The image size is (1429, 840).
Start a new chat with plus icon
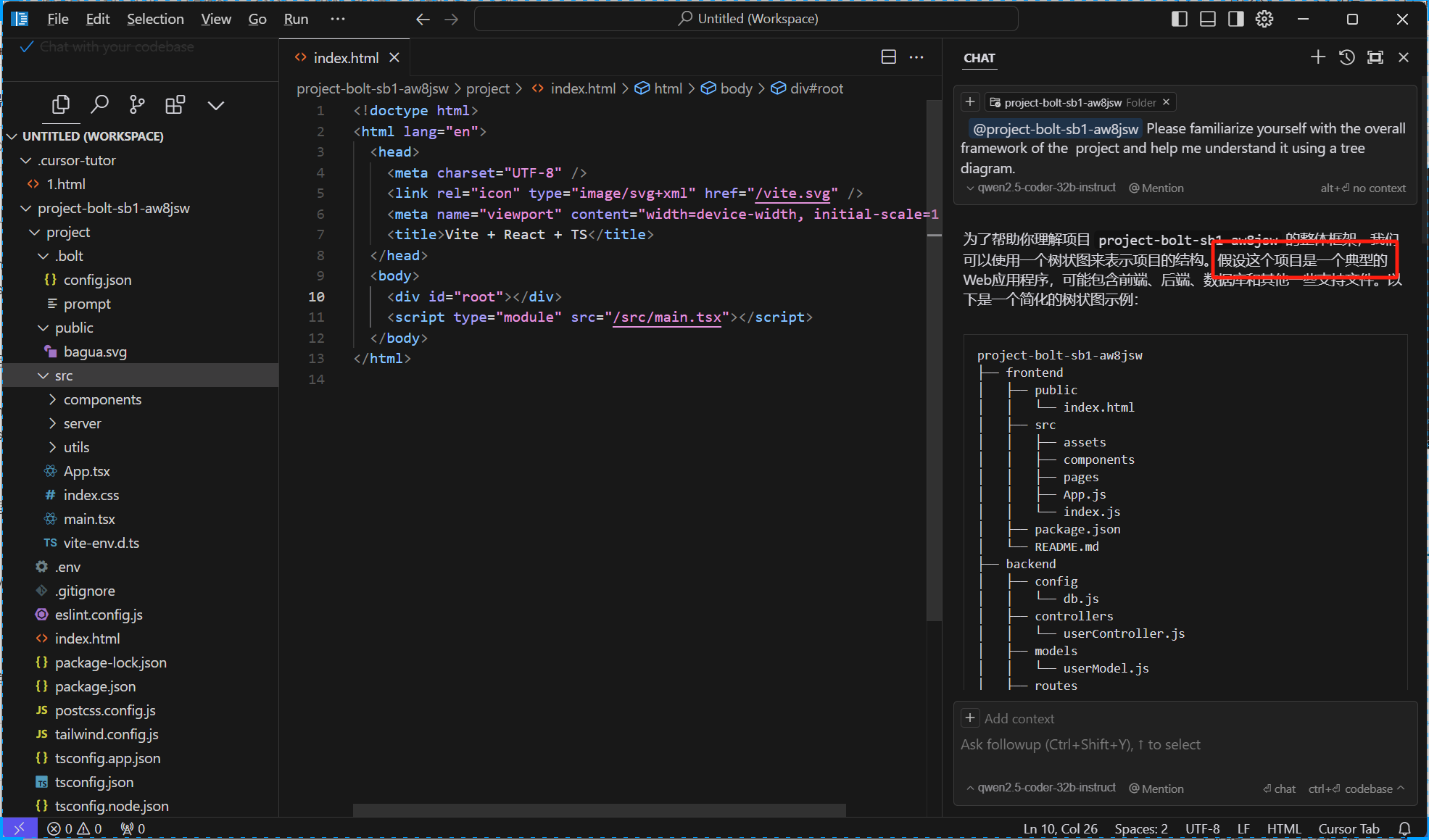tap(1317, 57)
